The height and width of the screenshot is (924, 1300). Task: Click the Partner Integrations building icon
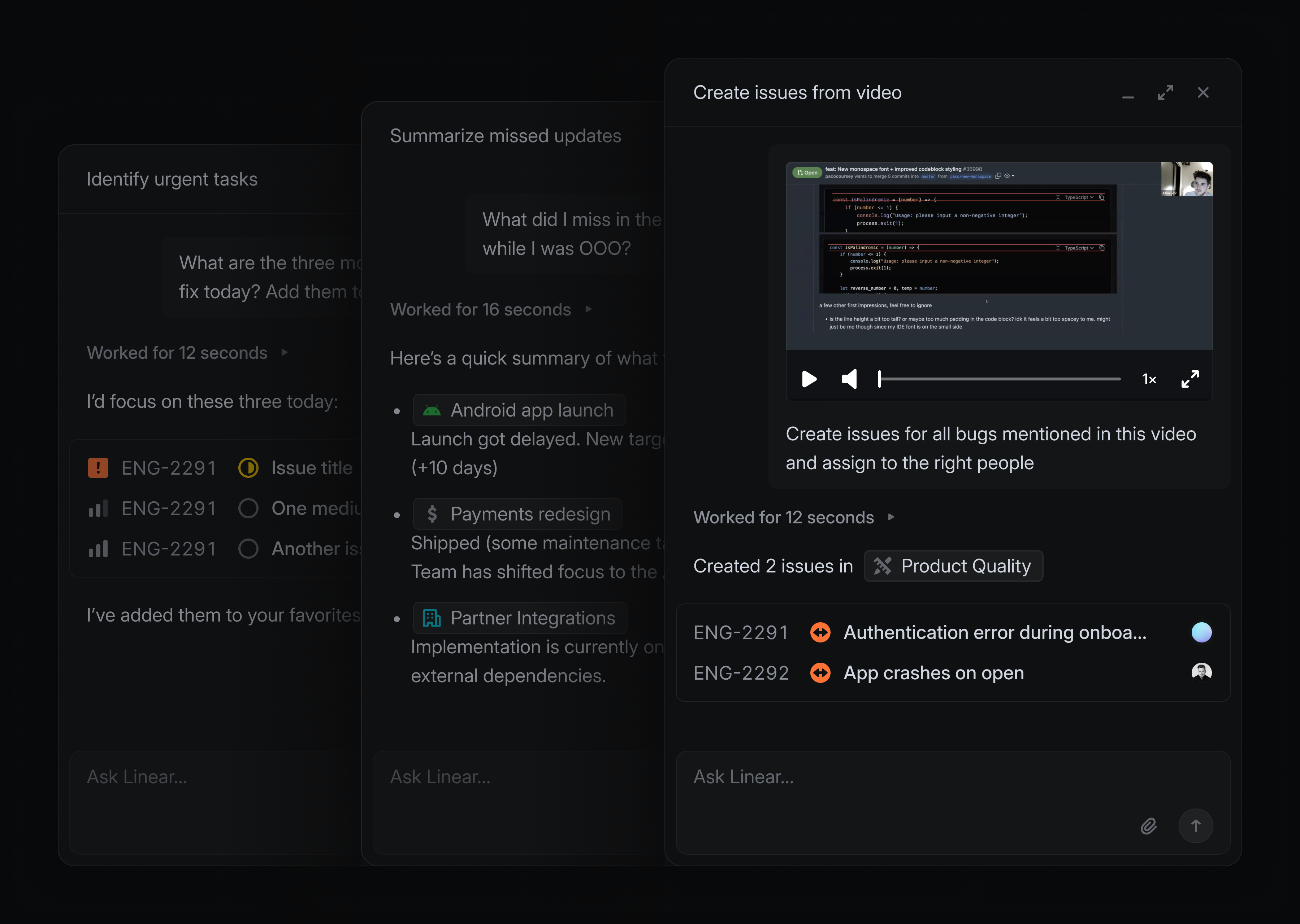point(432,617)
